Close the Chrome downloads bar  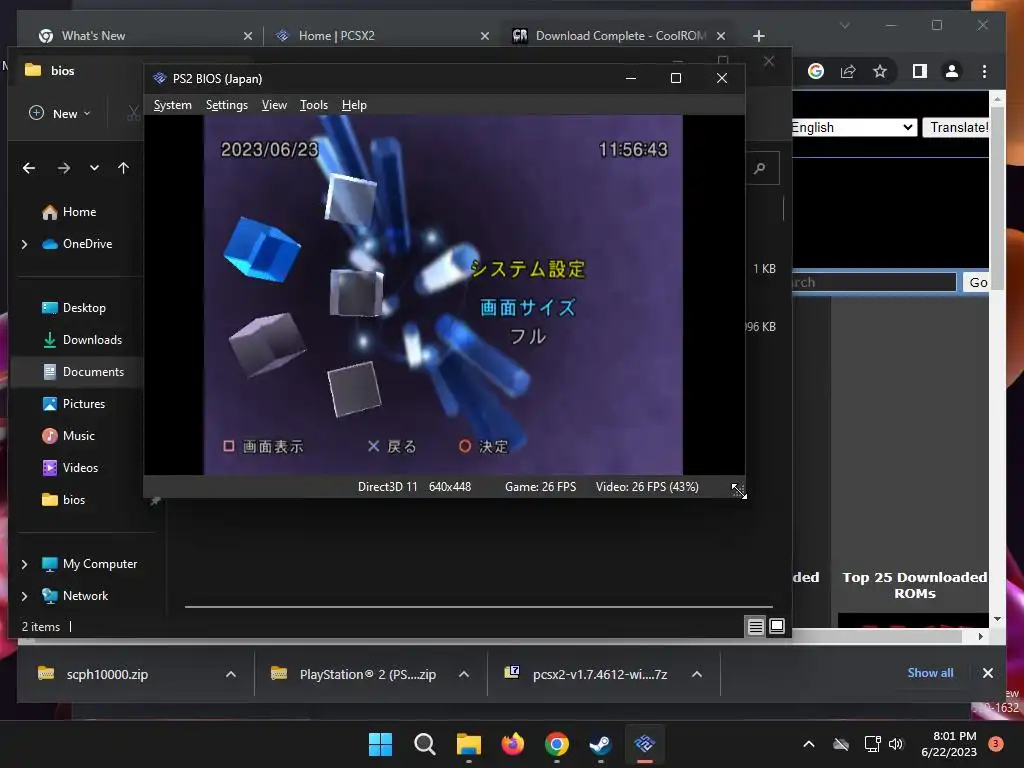tap(987, 673)
